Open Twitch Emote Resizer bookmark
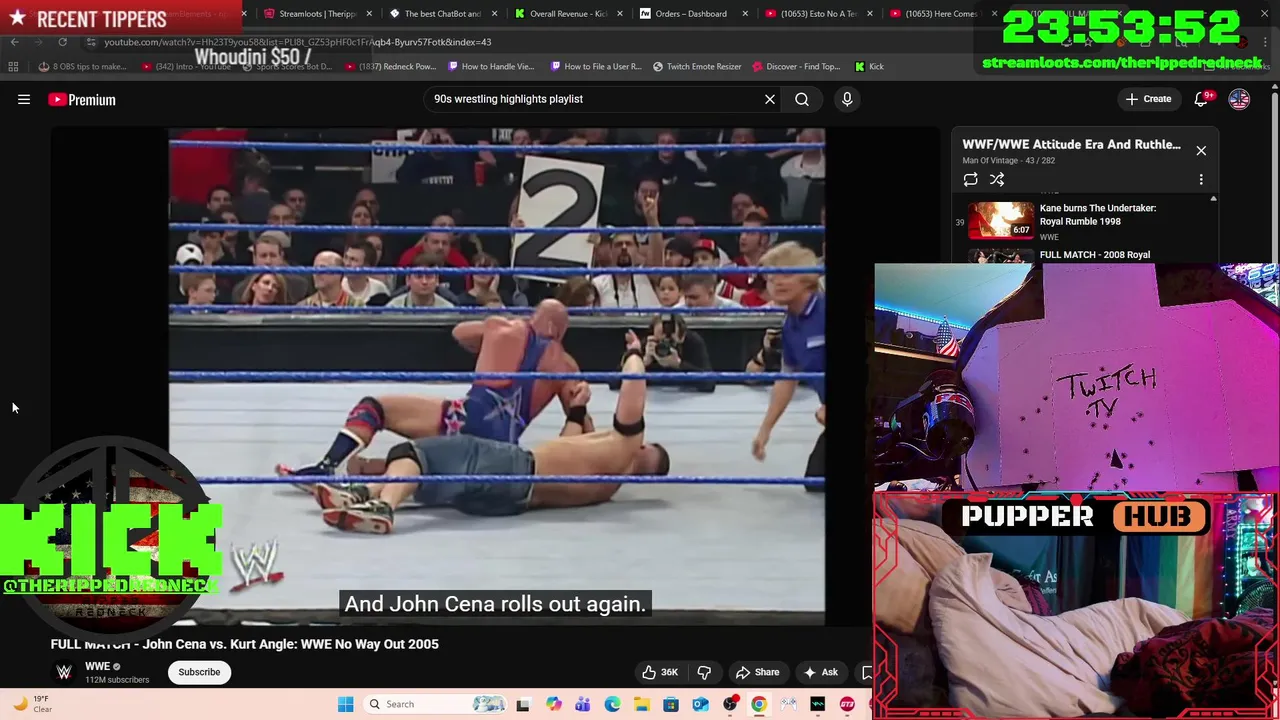 697,66
